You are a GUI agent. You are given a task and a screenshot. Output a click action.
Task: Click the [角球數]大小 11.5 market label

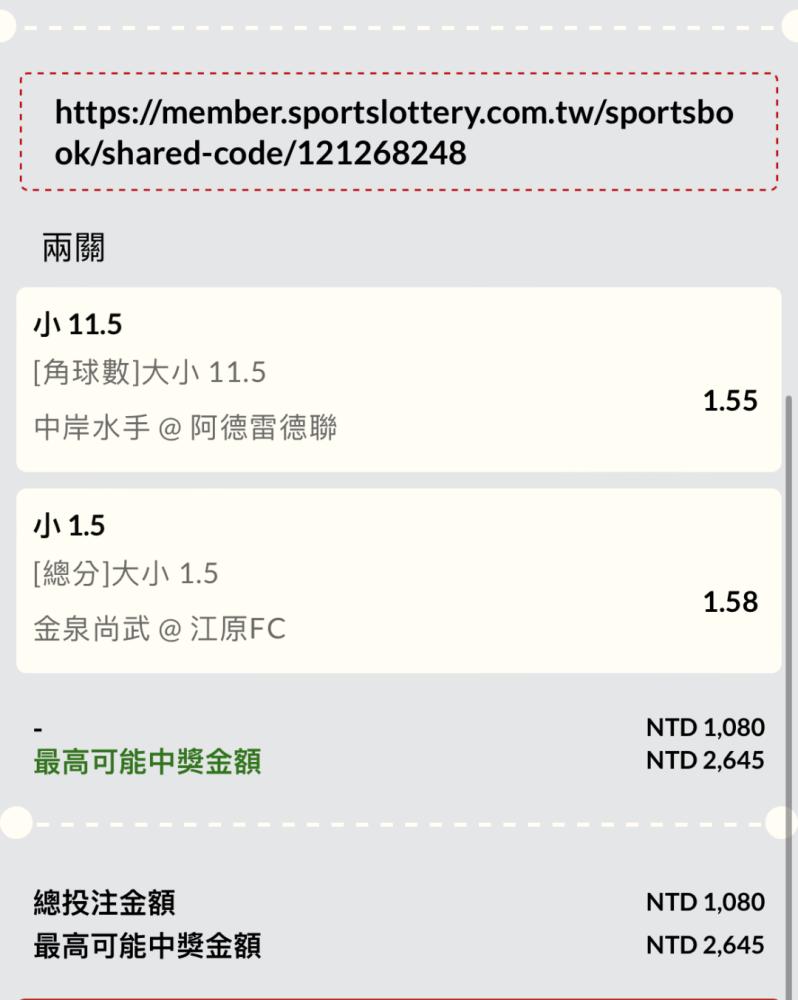click(149, 372)
